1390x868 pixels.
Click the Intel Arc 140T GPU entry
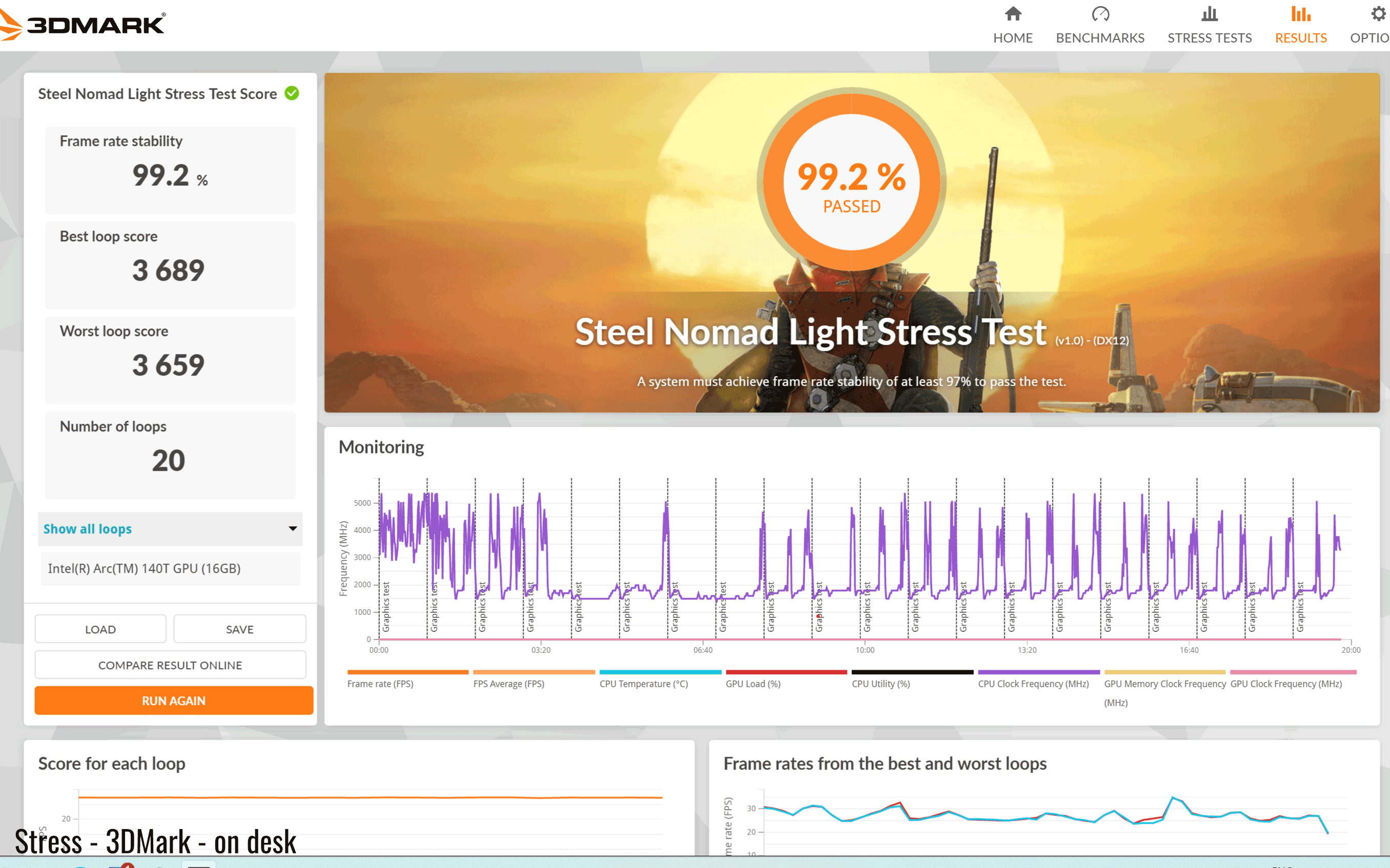[x=171, y=568]
